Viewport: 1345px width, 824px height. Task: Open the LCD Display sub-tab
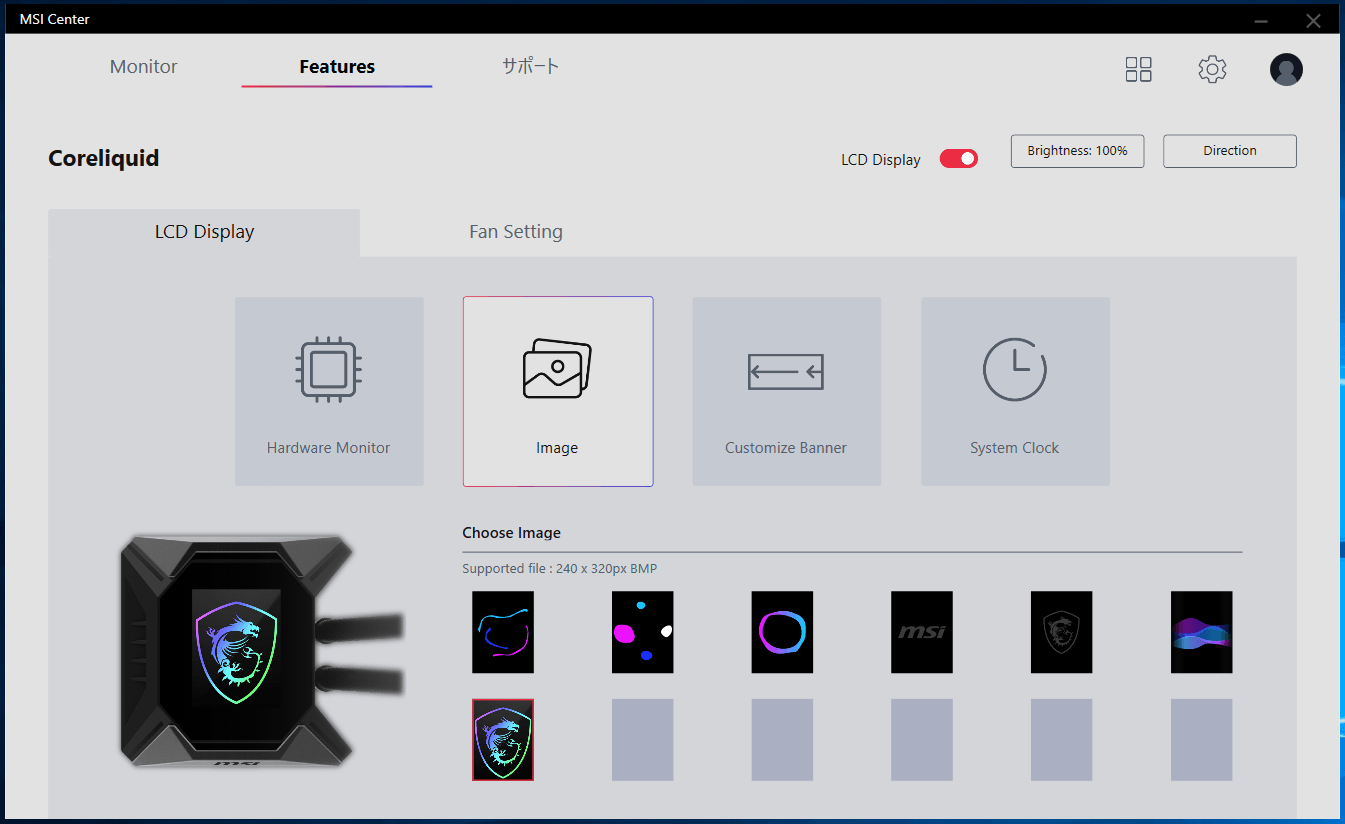click(x=204, y=232)
